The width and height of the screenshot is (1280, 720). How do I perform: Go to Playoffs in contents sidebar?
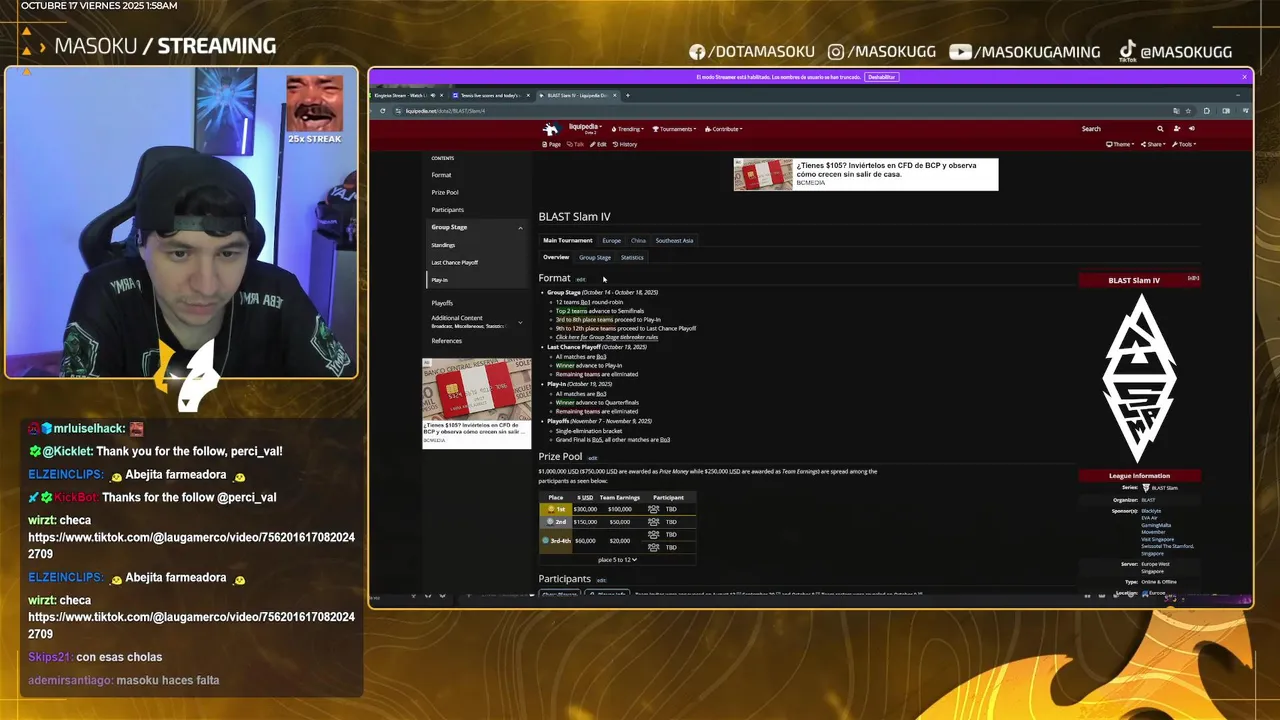tap(442, 303)
